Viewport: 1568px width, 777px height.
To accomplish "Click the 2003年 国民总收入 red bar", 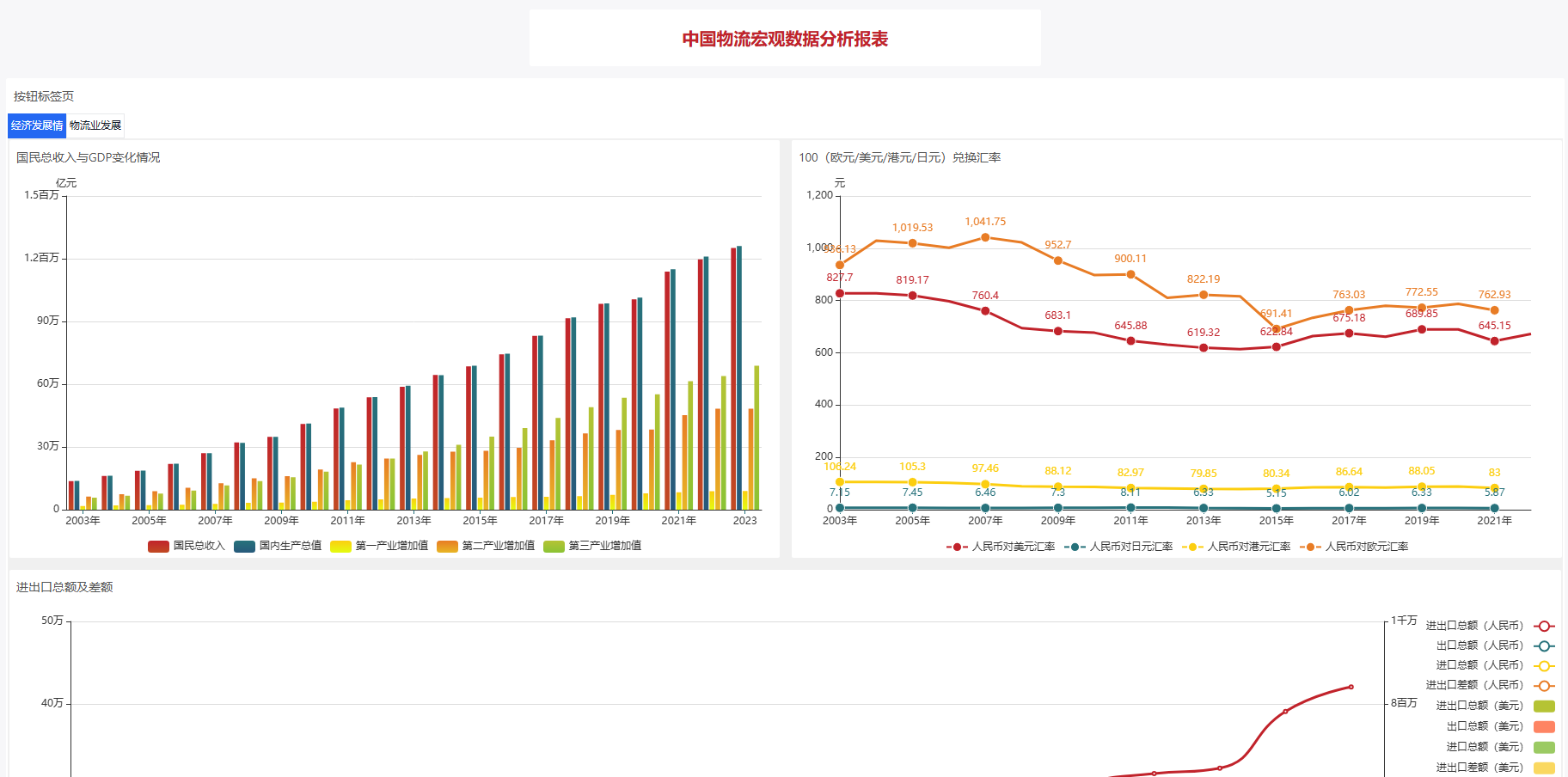I will pyautogui.click(x=70, y=495).
